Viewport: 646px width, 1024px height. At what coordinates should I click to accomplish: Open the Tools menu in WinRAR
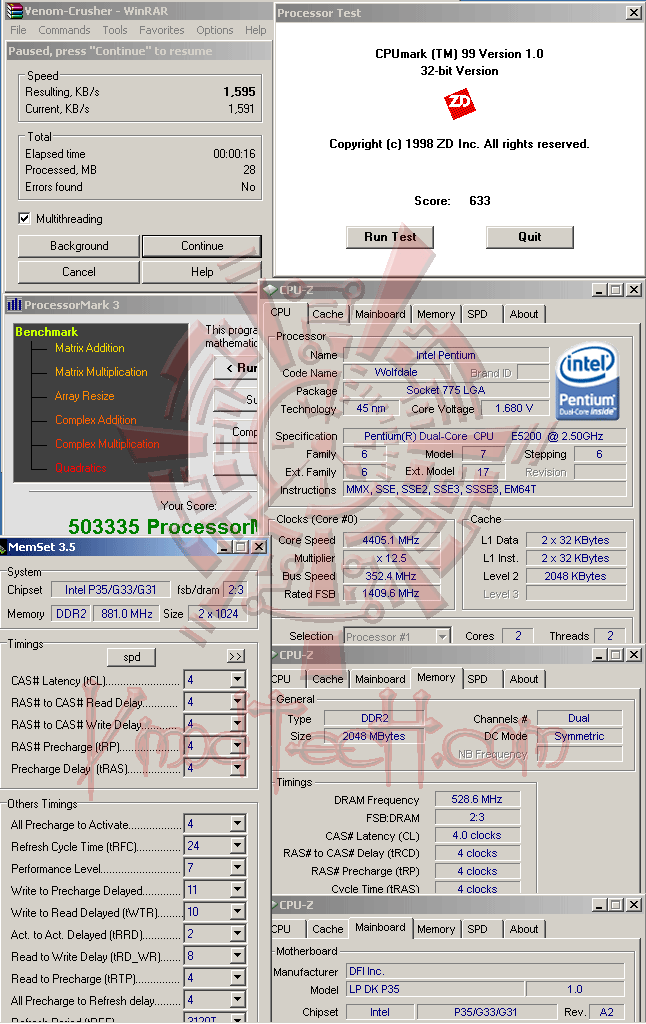pyautogui.click(x=115, y=30)
